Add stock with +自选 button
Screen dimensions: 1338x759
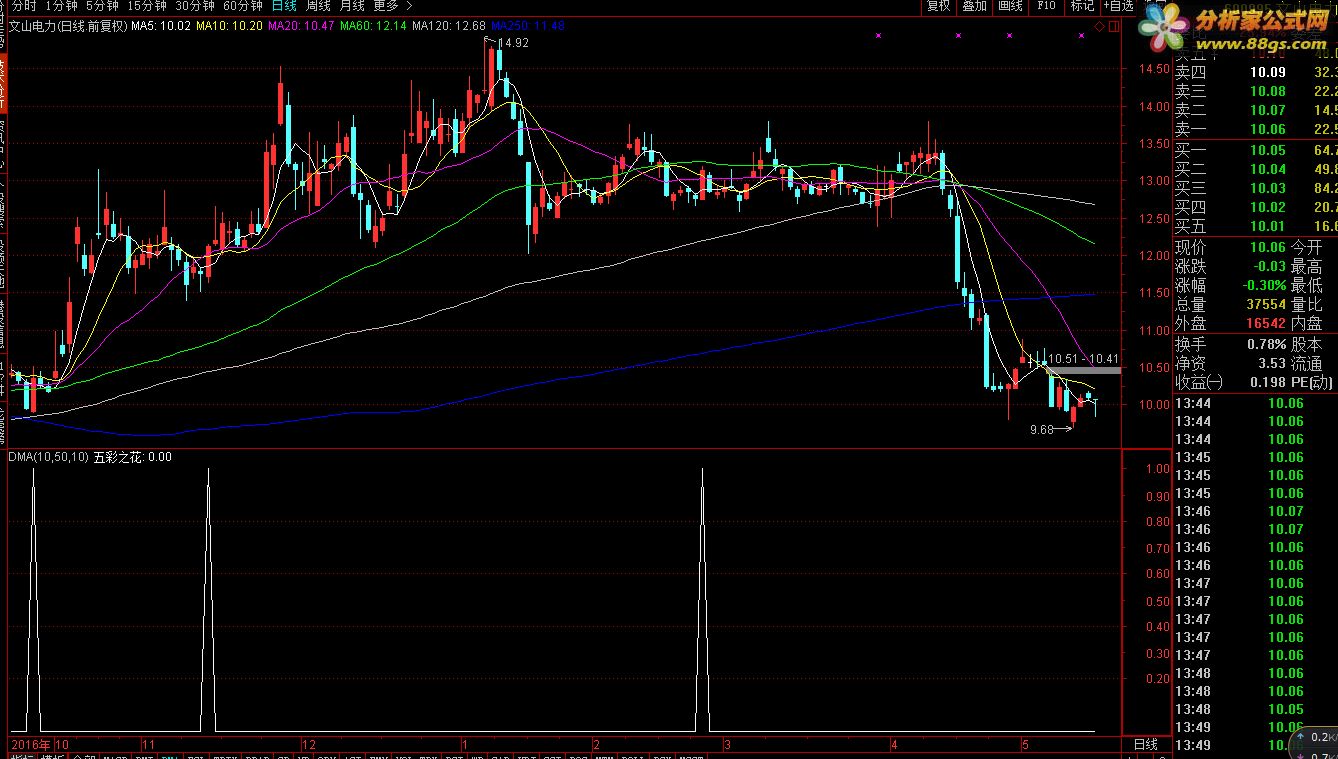(1119, 6)
